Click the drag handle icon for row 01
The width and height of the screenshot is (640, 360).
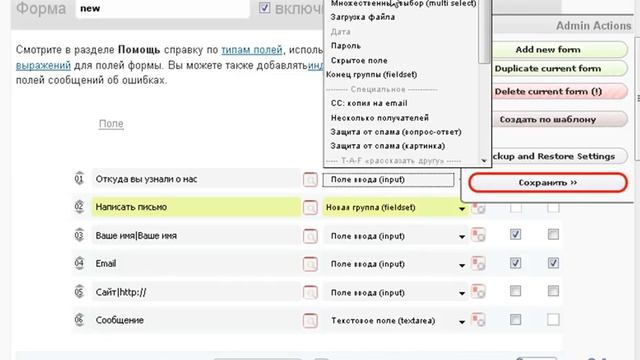pos(79,179)
